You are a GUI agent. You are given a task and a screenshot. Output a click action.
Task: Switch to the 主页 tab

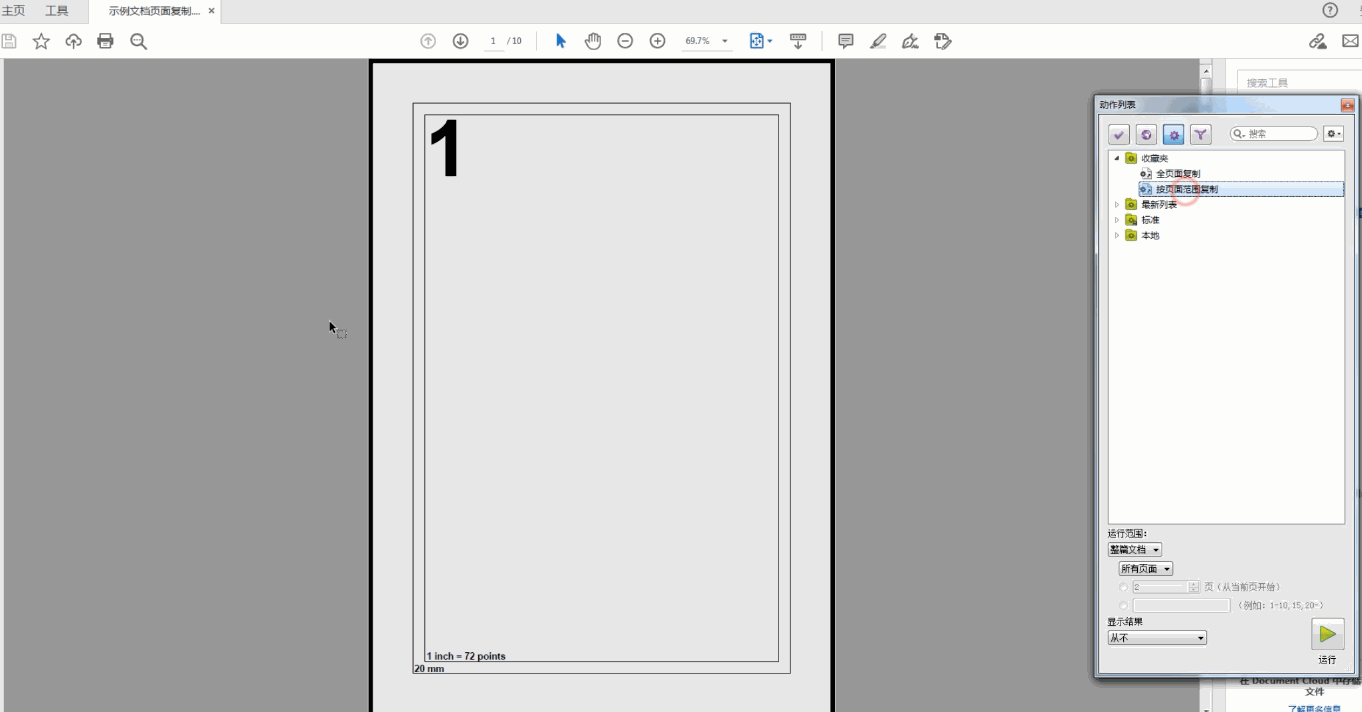click(x=13, y=11)
